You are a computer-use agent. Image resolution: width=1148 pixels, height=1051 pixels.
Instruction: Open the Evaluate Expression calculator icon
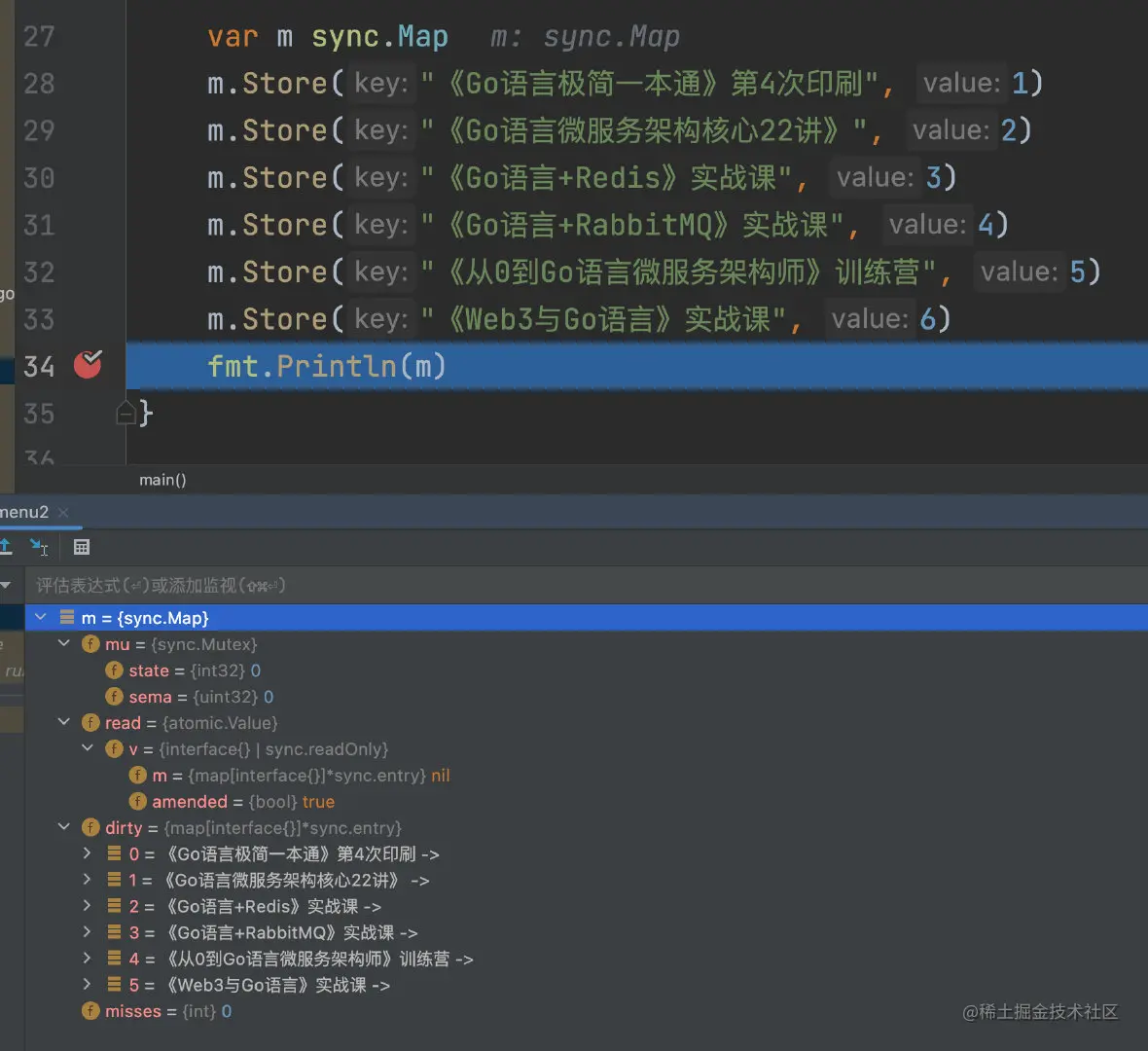pyautogui.click(x=82, y=547)
